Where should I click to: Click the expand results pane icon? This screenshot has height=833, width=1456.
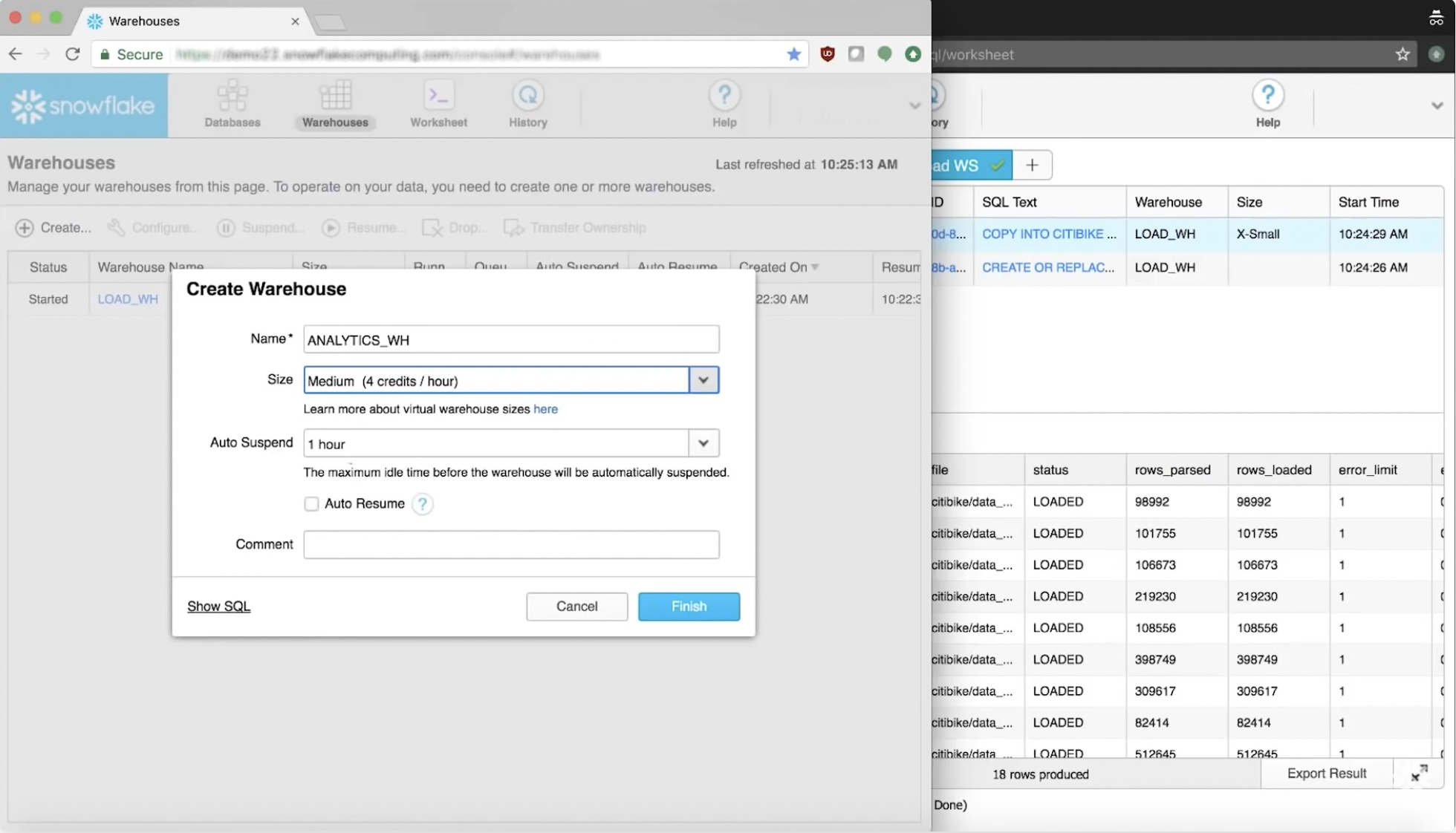click(x=1419, y=774)
